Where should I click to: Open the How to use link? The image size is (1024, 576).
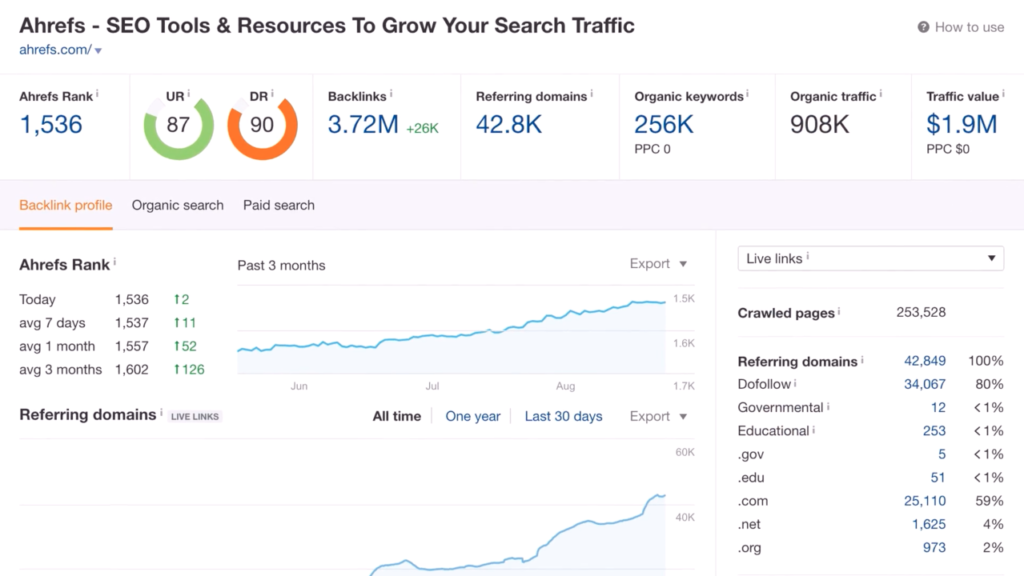point(969,27)
